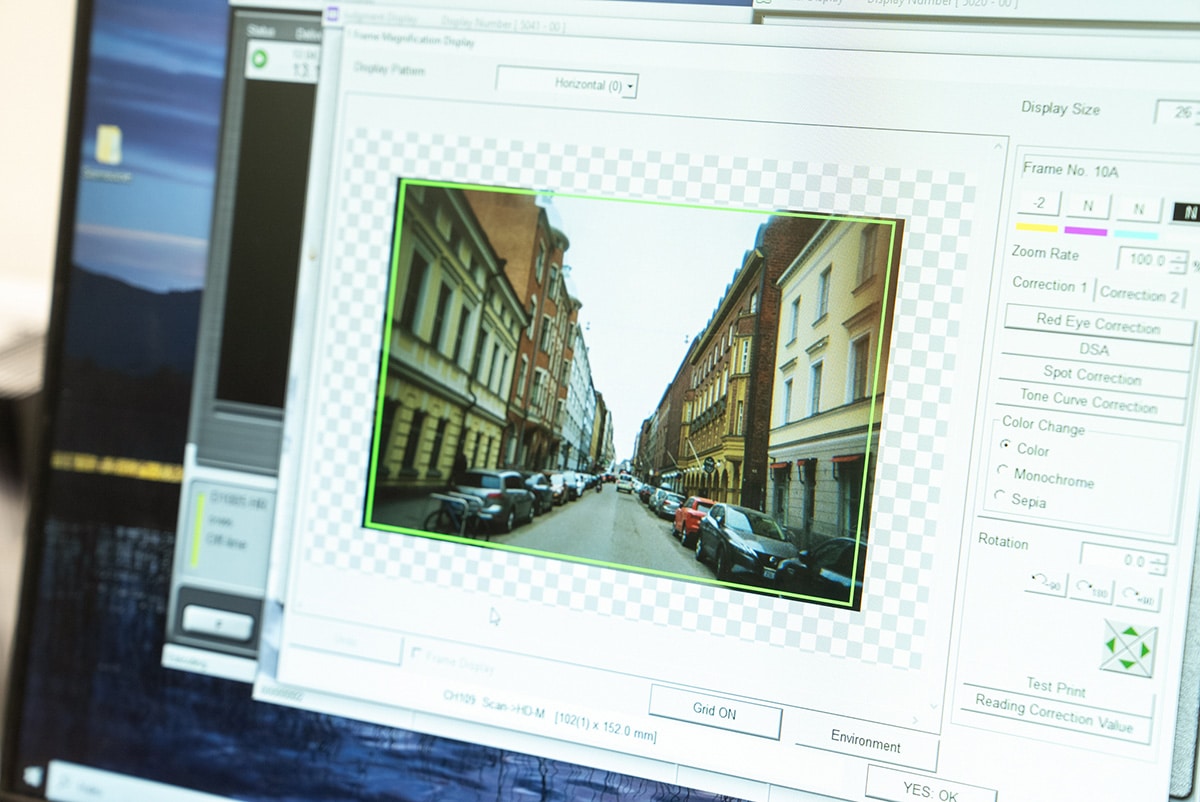
Task: Click the yellow density value -2 button
Action: tap(1040, 204)
